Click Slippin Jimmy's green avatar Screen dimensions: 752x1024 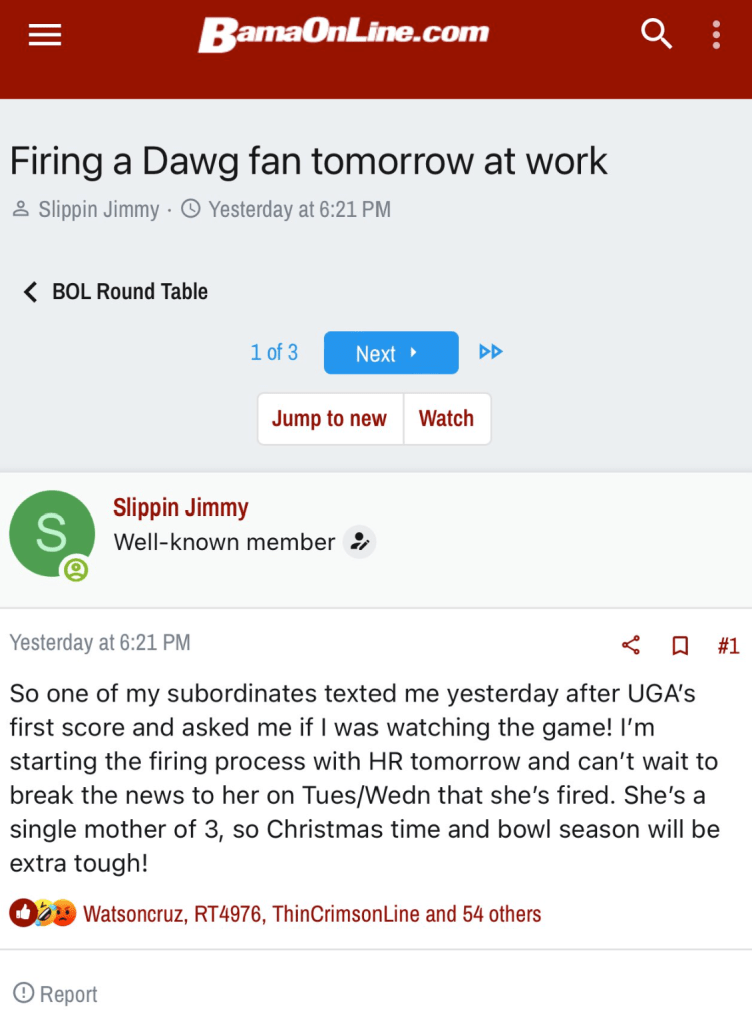pos(51,533)
